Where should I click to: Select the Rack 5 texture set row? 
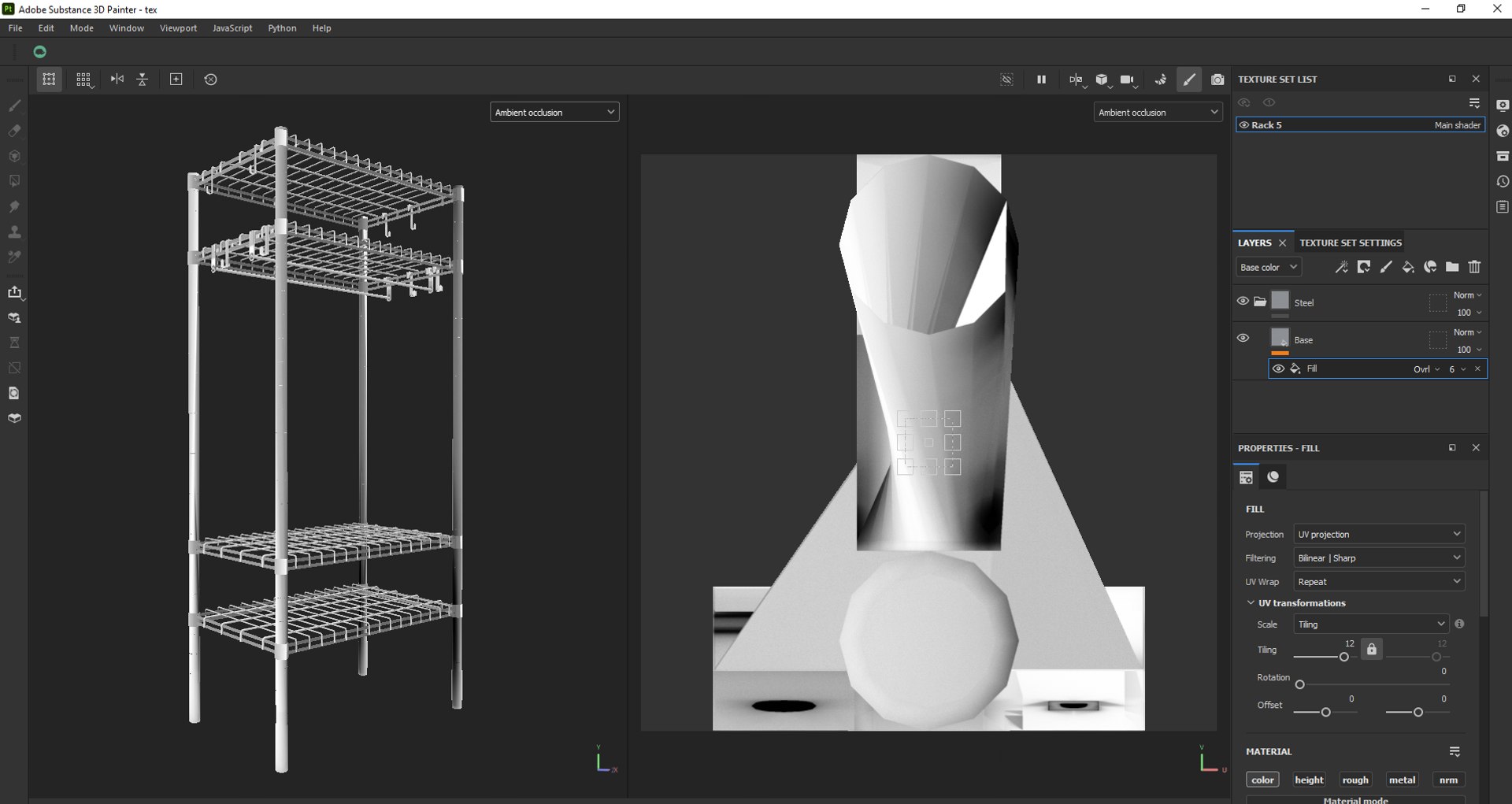pyautogui.click(x=1361, y=125)
